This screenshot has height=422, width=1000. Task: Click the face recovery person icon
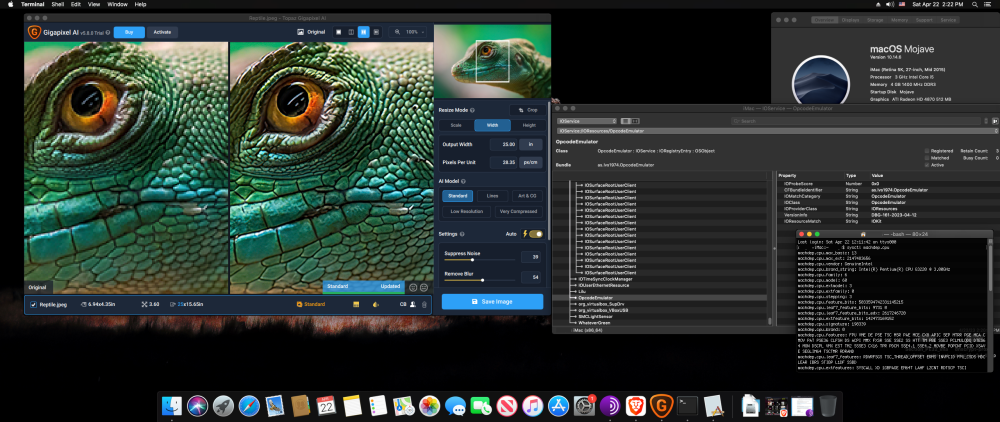click(x=413, y=305)
